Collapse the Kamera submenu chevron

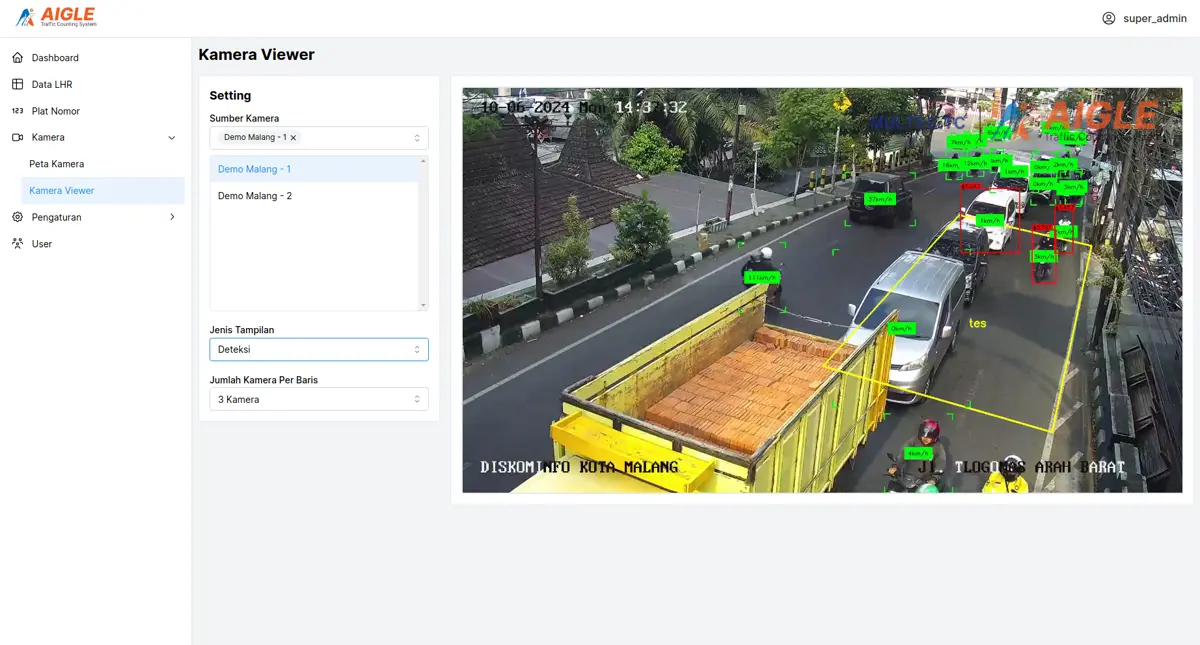(170, 137)
